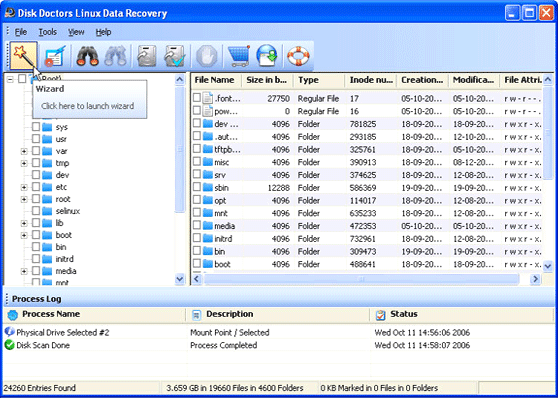Open the View menu
This screenshot has height=398, width=558.
(x=76, y=32)
